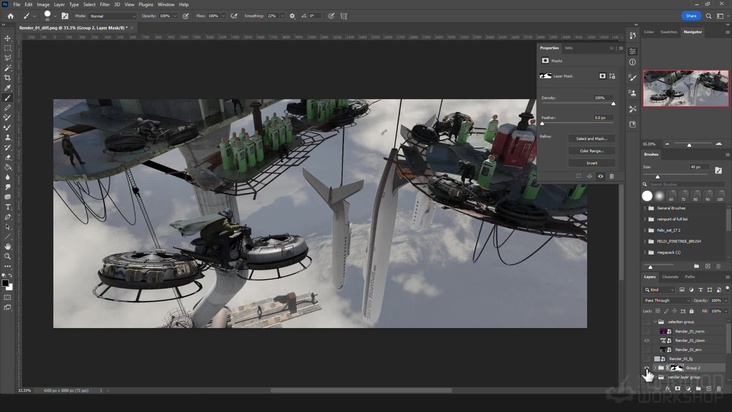Select the Brush tool in left toolbar

pyautogui.click(x=7, y=98)
